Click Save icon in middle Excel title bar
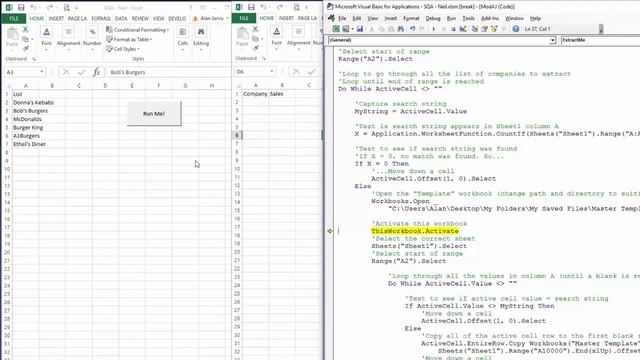640x360 pixels. 251,7
